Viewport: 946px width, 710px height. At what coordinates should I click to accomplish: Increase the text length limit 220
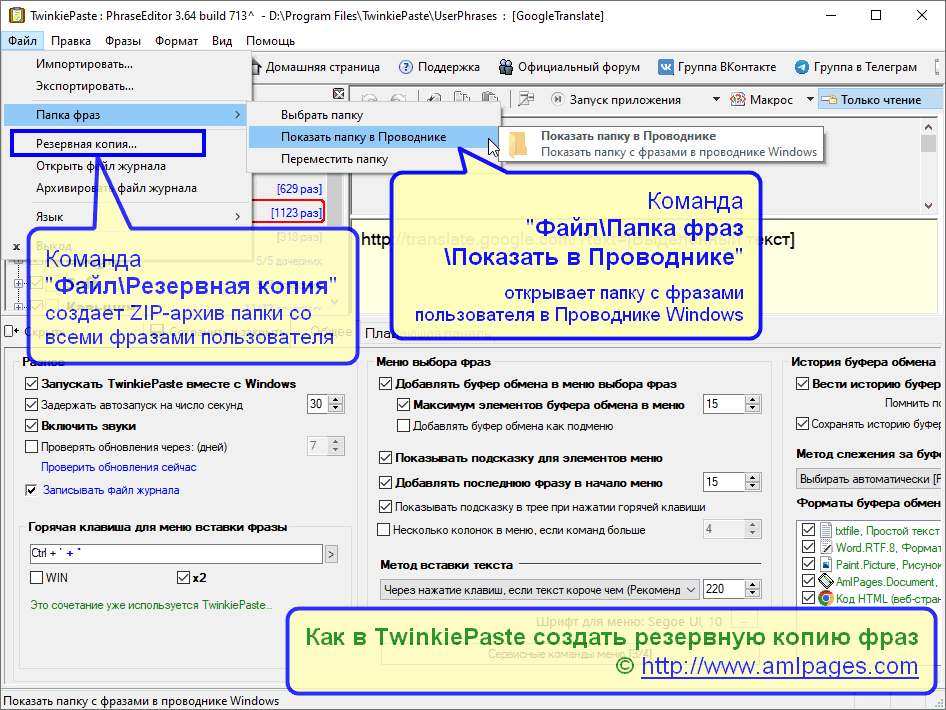click(x=752, y=585)
